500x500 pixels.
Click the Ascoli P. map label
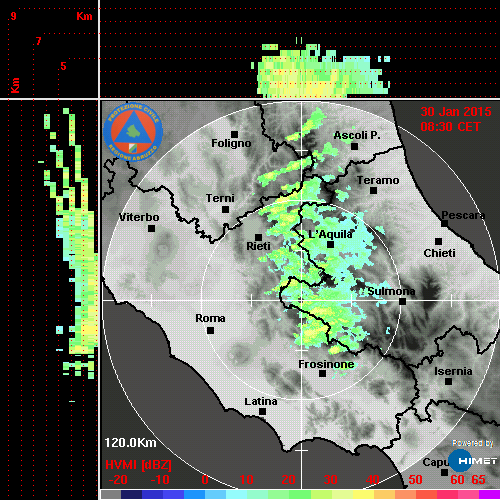(357, 135)
